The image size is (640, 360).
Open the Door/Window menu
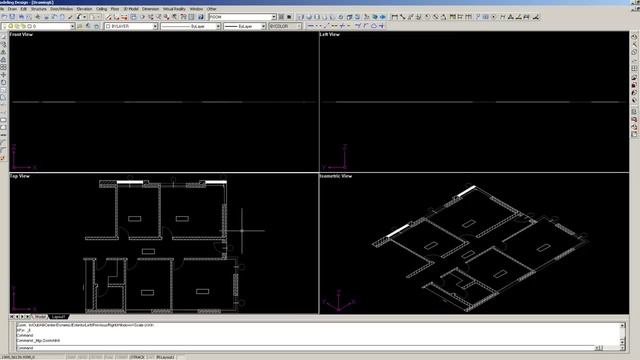62,9
